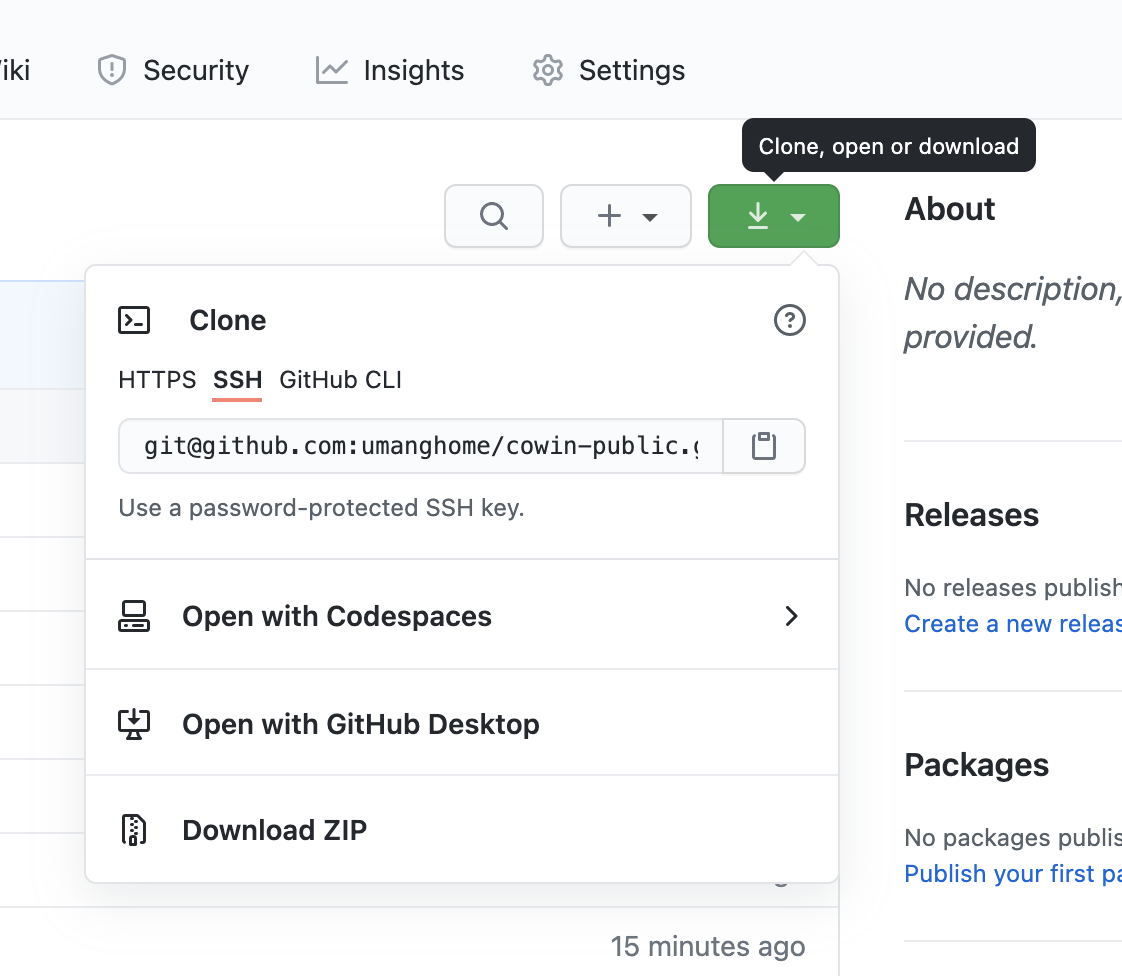Click Download ZIP option
1122x976 pixels.
click(x=274, y=830)
